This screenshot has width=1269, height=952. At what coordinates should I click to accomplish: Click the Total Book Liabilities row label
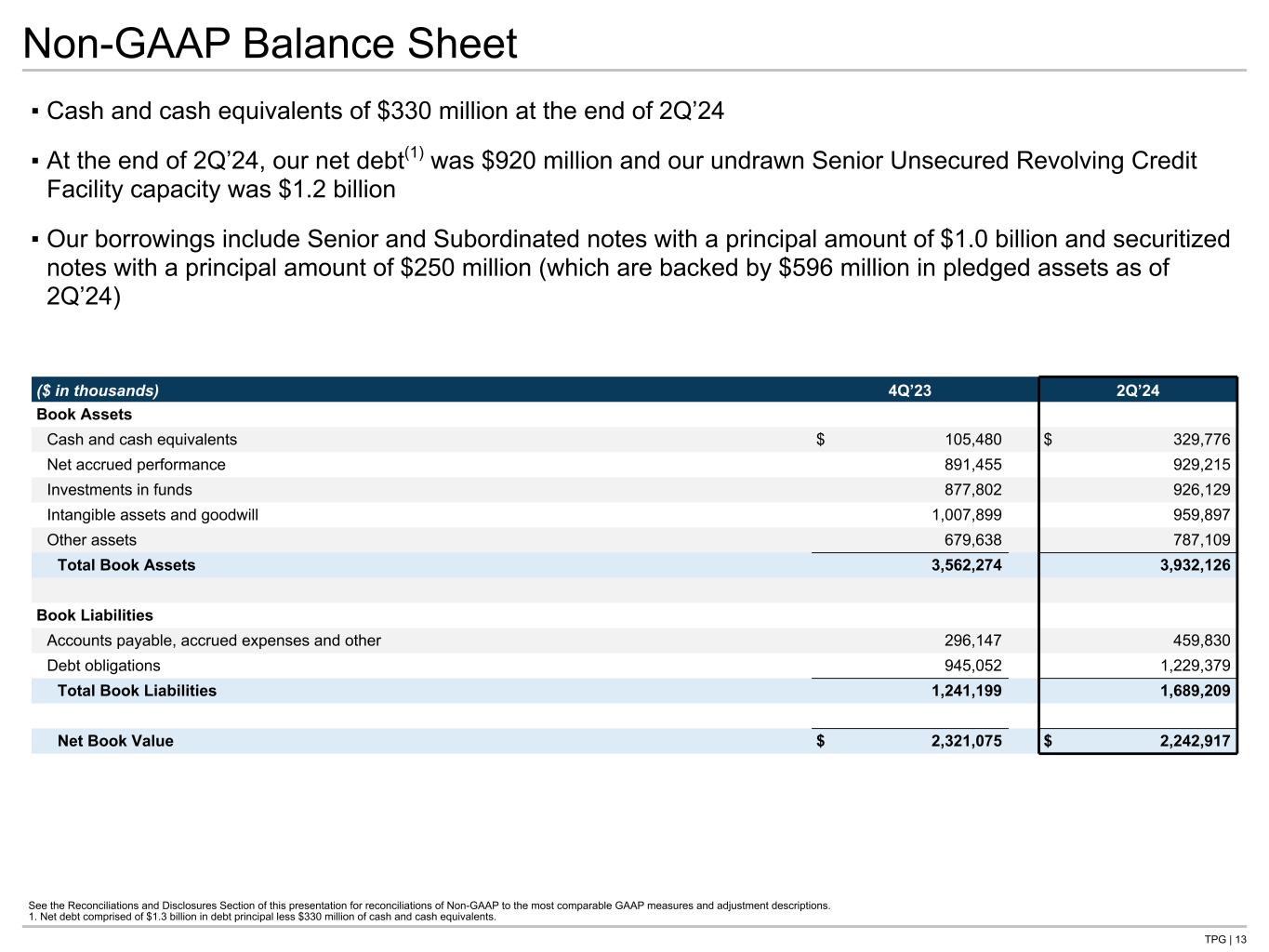[x=137, y=691]
